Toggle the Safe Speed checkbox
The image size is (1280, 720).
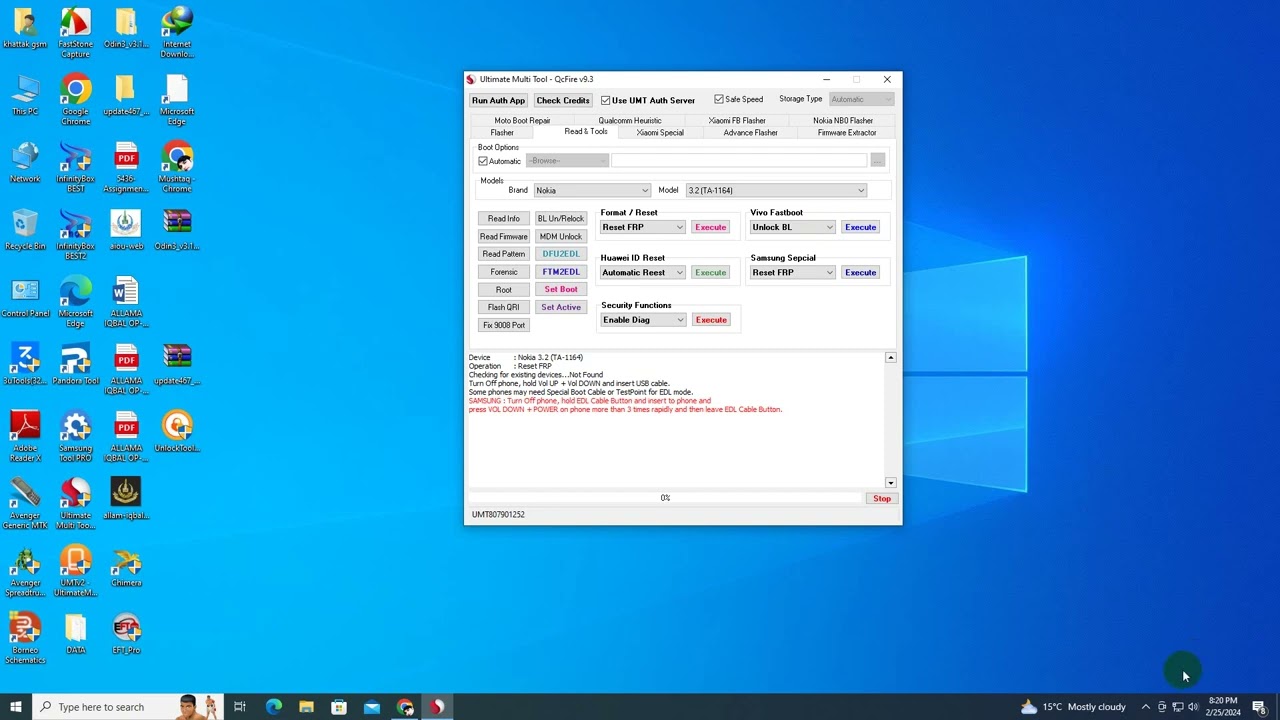point(719,99)
